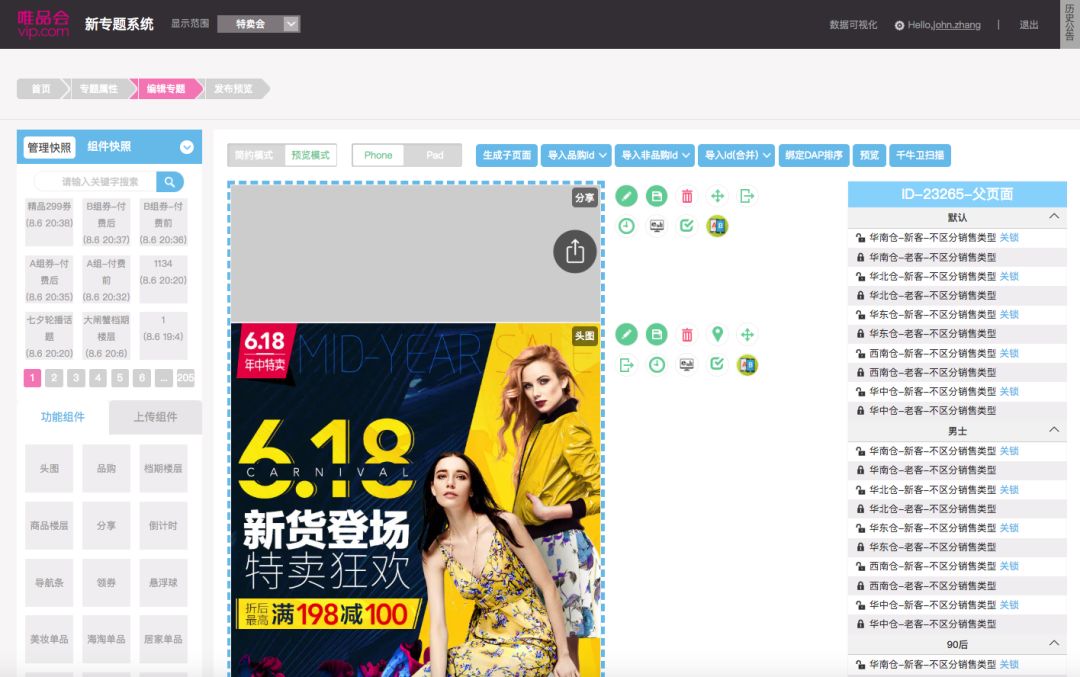Click the green save icon on the share component
The image size is (1080, 677).
(657, 196)
